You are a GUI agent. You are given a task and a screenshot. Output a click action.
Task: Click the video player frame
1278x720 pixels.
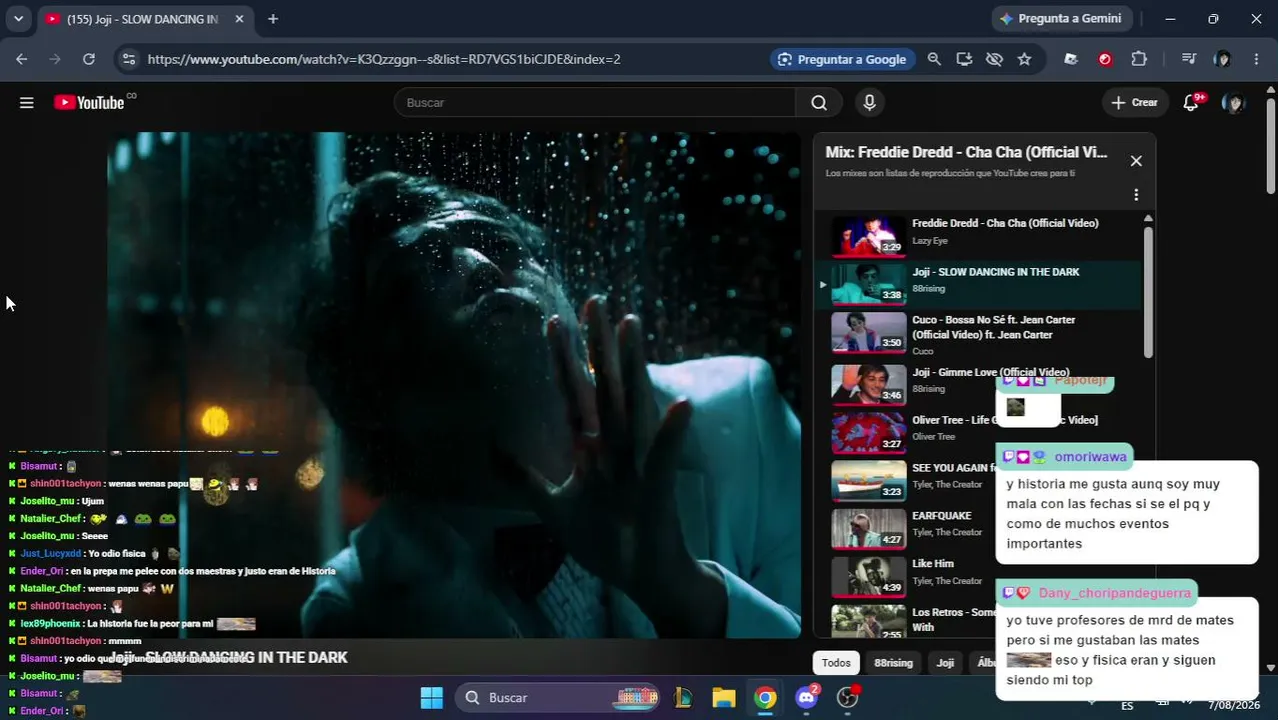454,385
